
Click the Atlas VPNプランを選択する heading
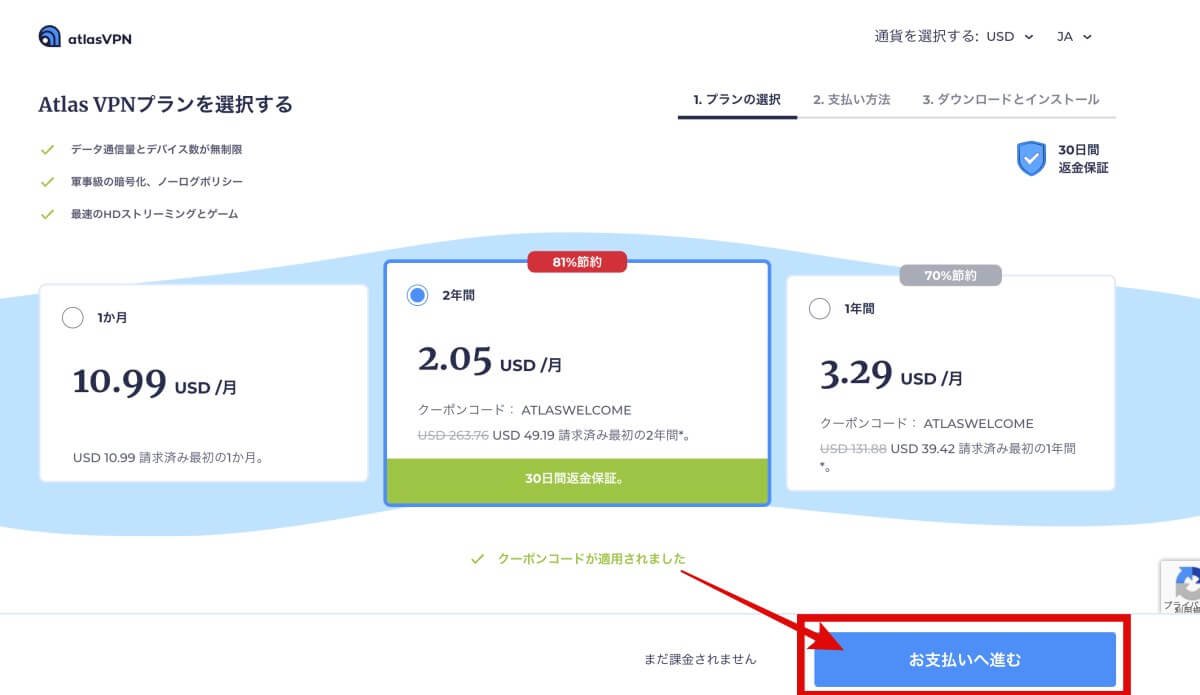point(165,104)
